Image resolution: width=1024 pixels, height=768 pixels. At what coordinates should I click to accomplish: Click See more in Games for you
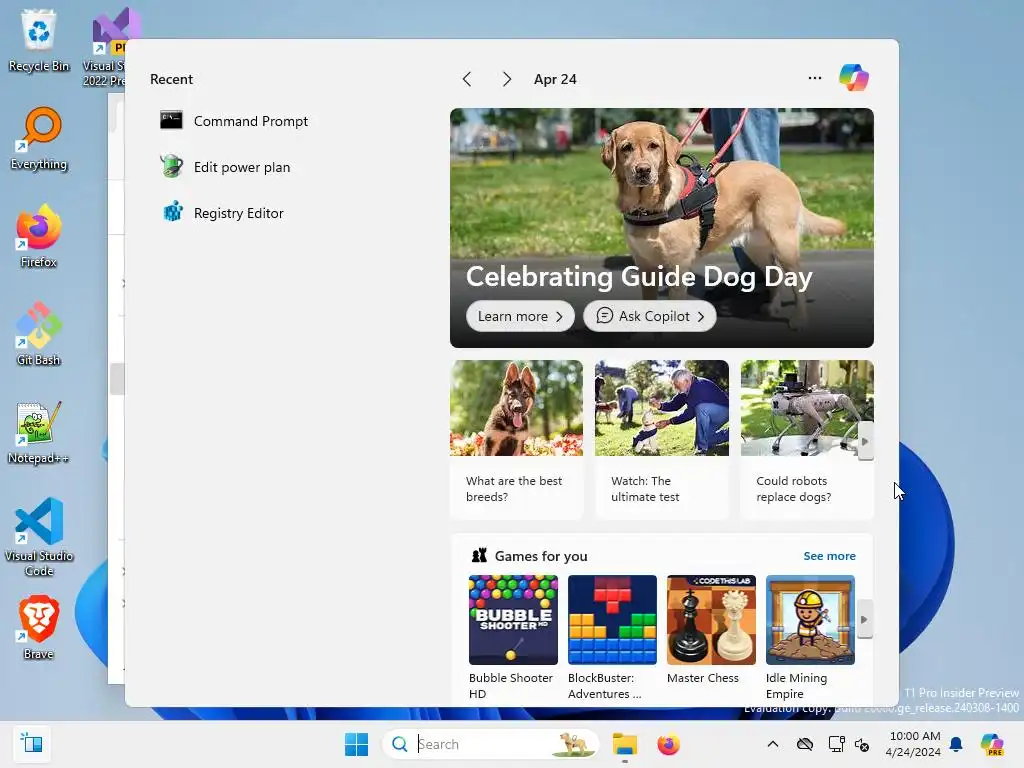point(829,556)
